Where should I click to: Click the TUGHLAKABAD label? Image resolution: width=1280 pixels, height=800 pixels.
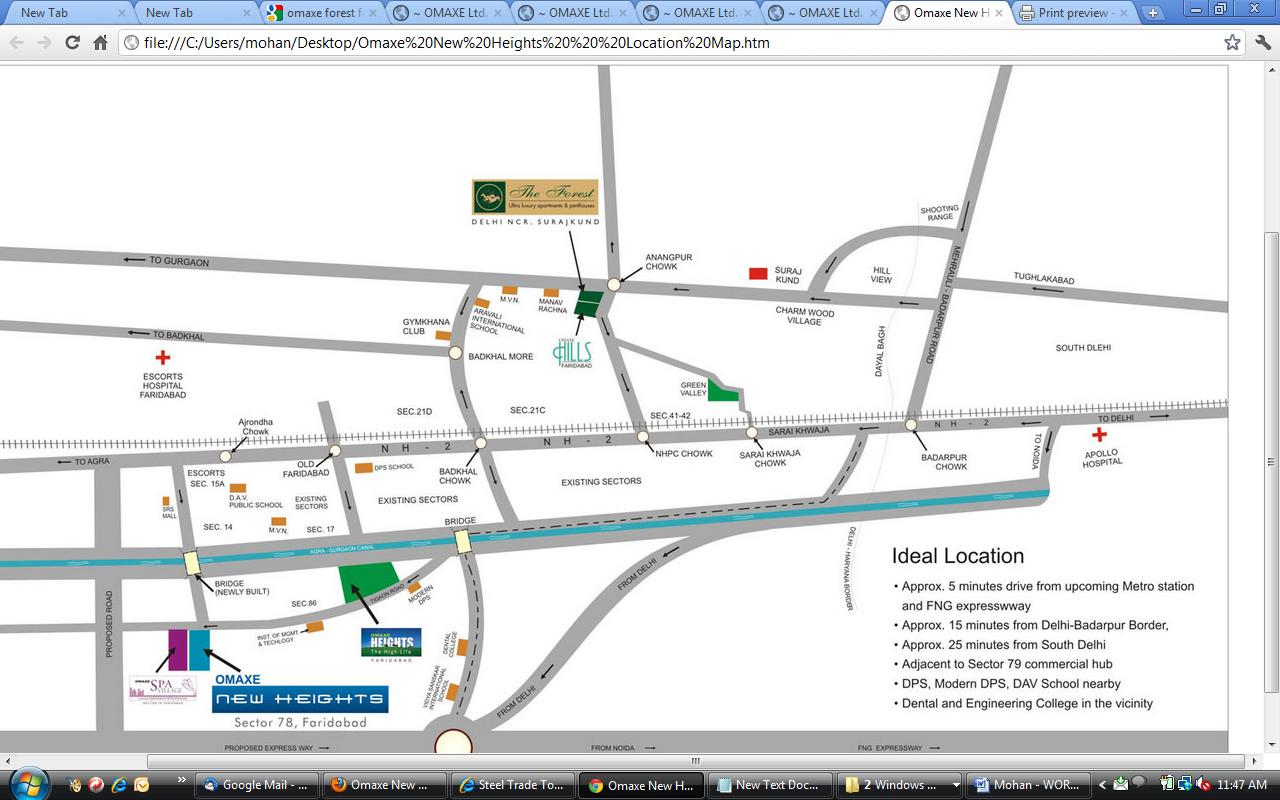pos(1044,279)
